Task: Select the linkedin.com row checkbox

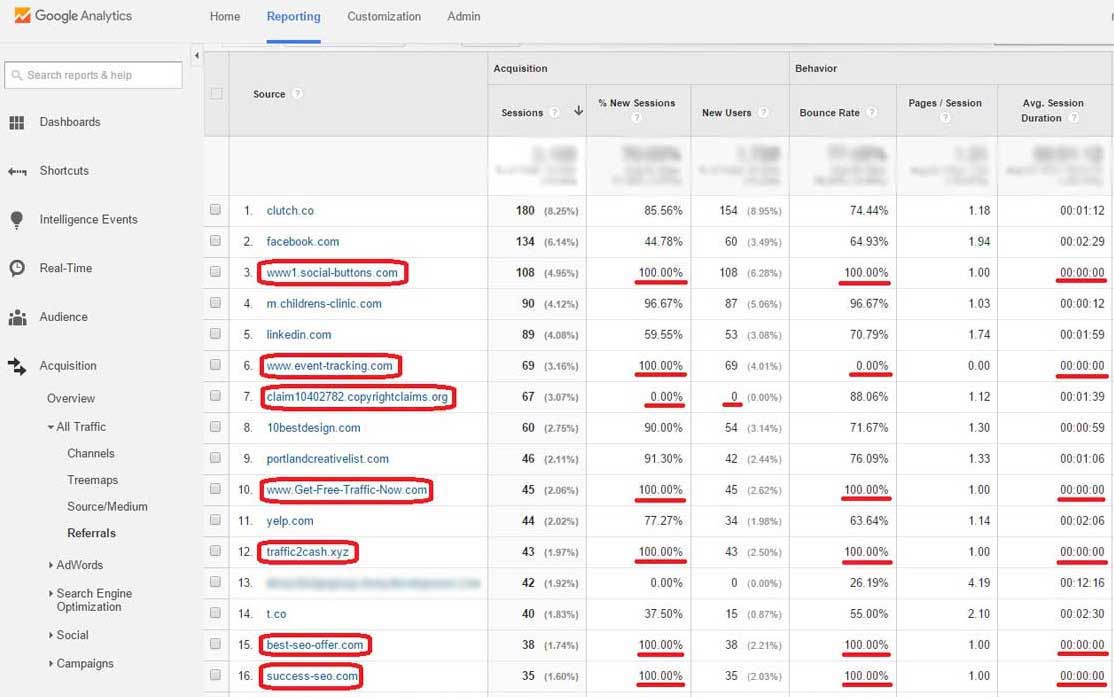Action: 215,334
